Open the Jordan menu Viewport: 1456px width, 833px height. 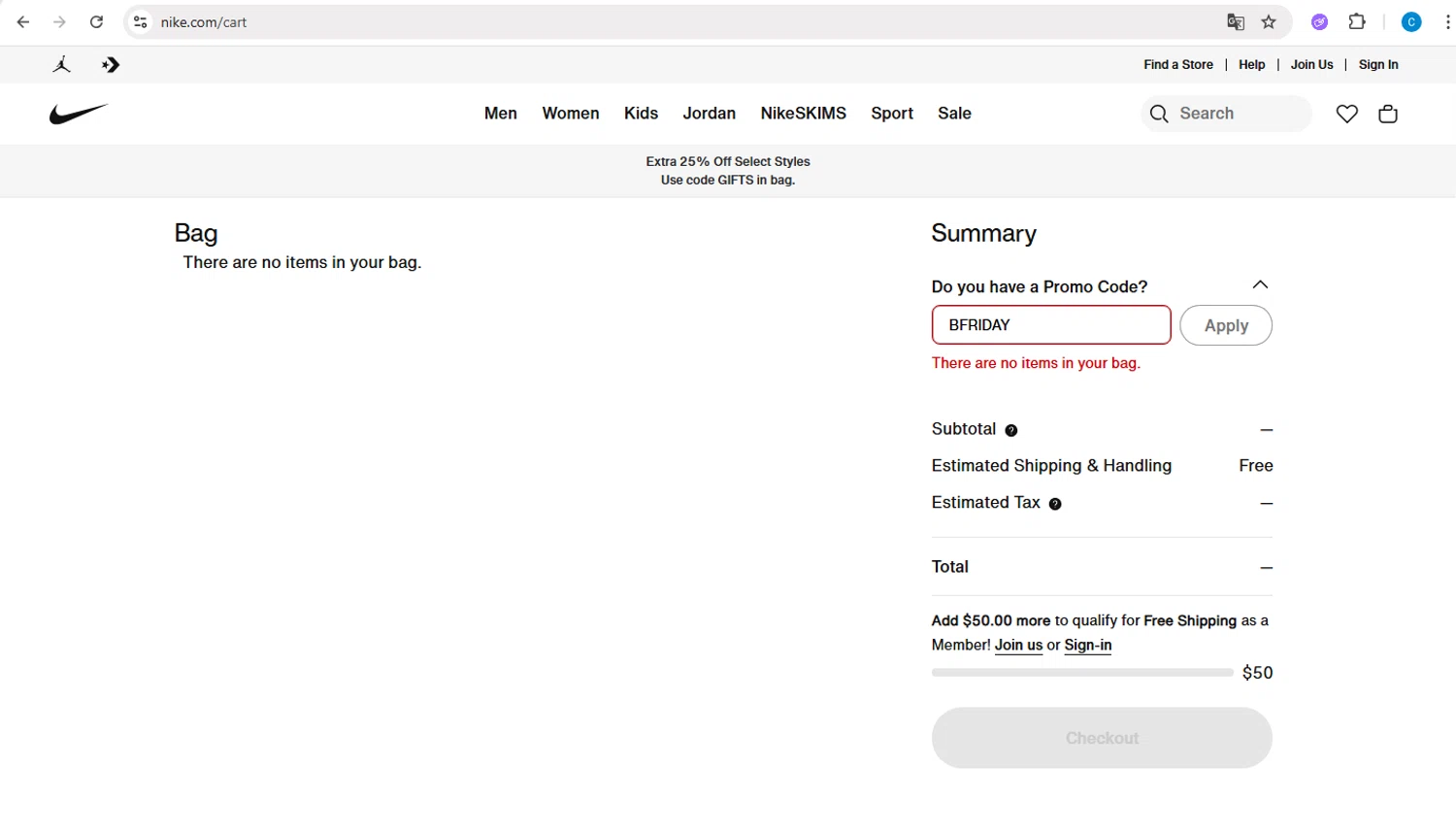(x=710, y=114)
